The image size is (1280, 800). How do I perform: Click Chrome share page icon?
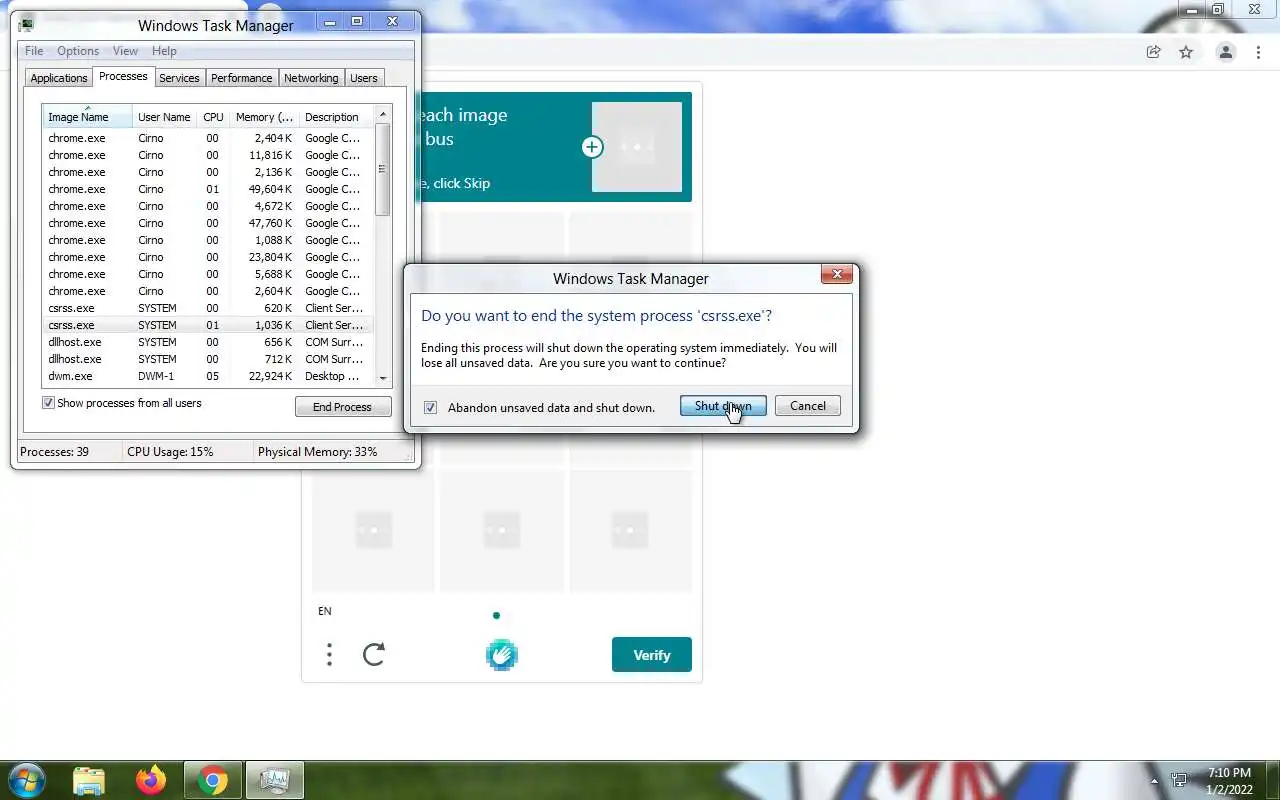tap(1153, 52)
